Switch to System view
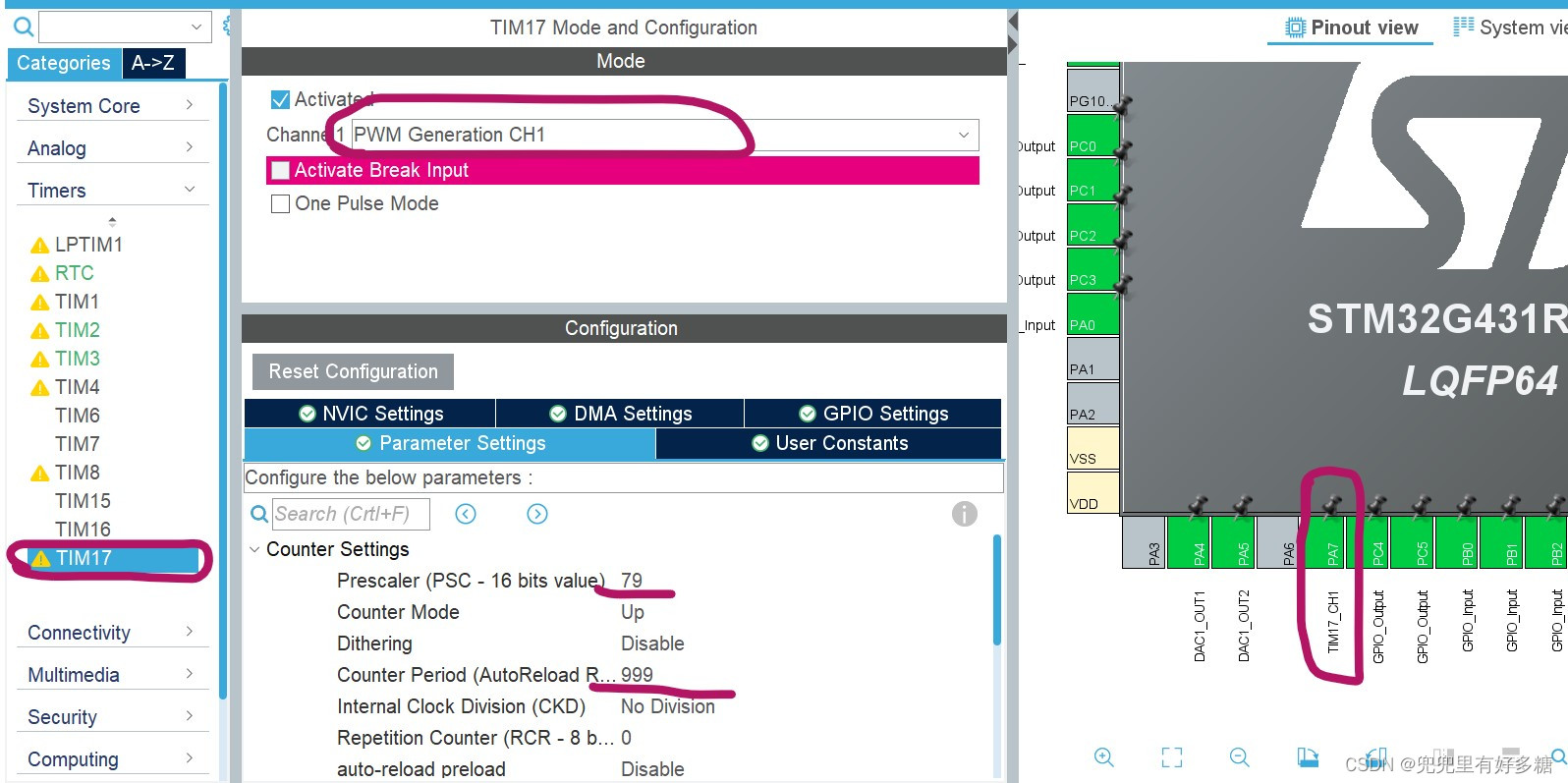 [1510, 28]
